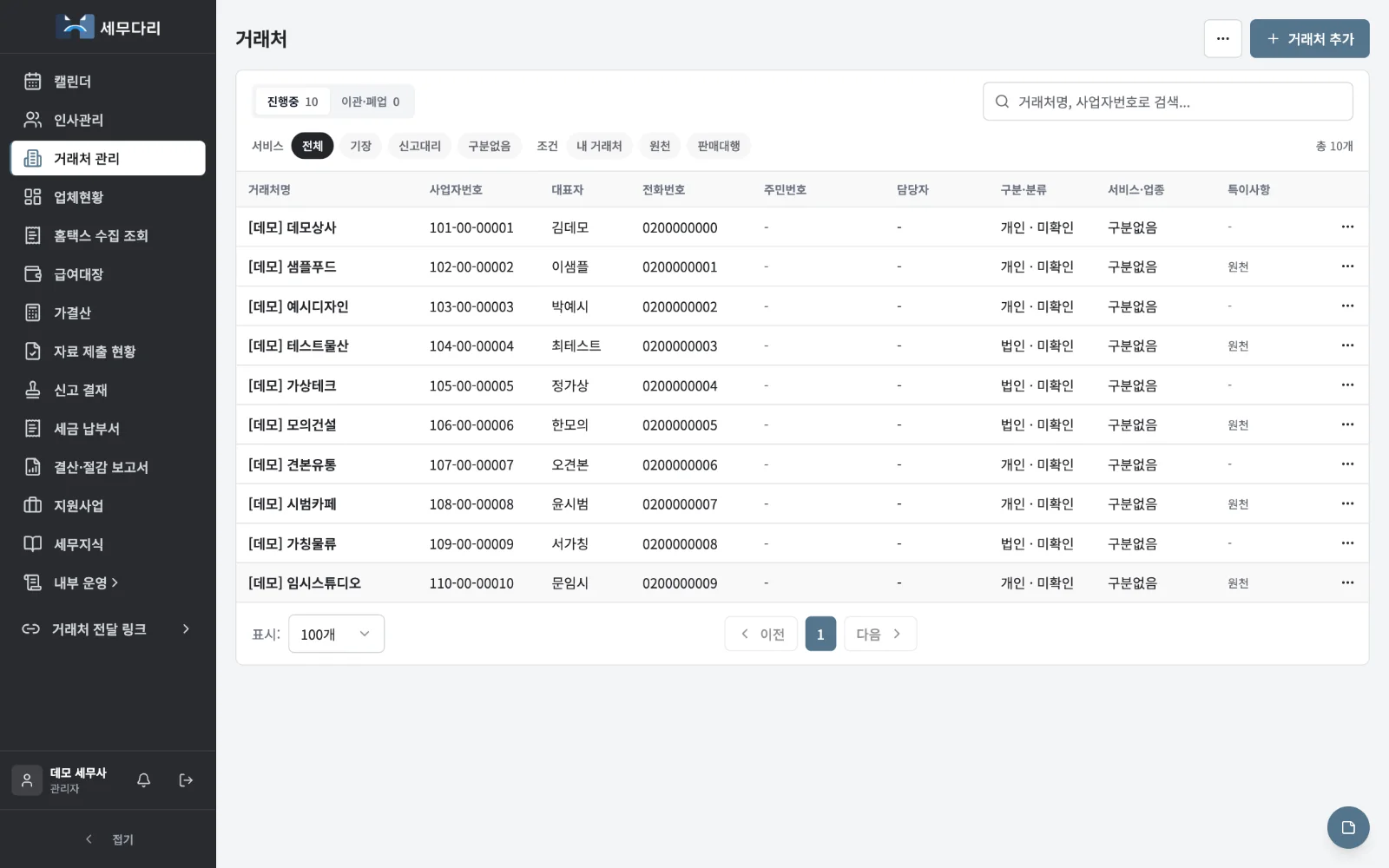Click the 세무다리 logo

tap(108, 27)
